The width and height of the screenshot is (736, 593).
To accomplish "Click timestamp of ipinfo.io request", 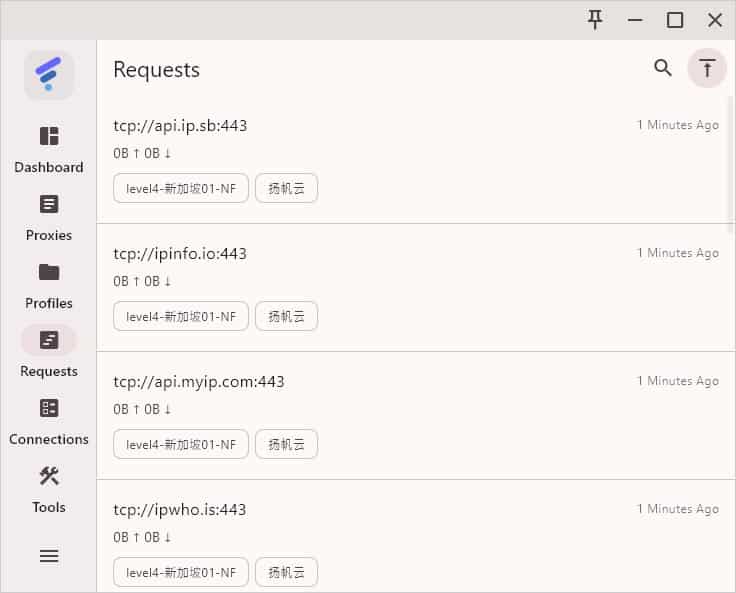I will [678, 253].
